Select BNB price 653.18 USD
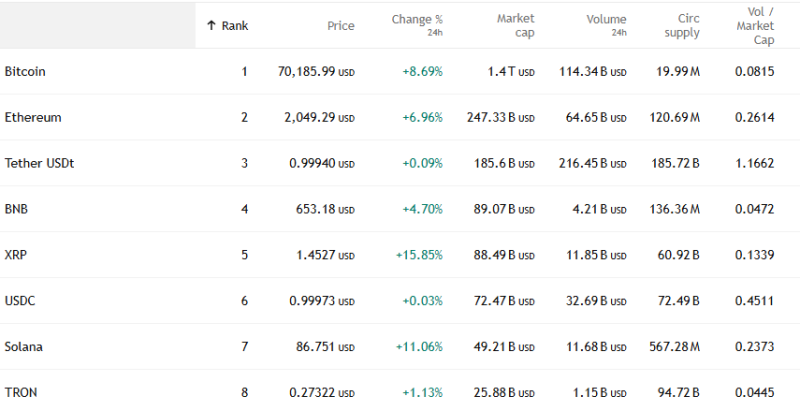The height and width of the screenshot is (411, 800). (x=325, y=209)
